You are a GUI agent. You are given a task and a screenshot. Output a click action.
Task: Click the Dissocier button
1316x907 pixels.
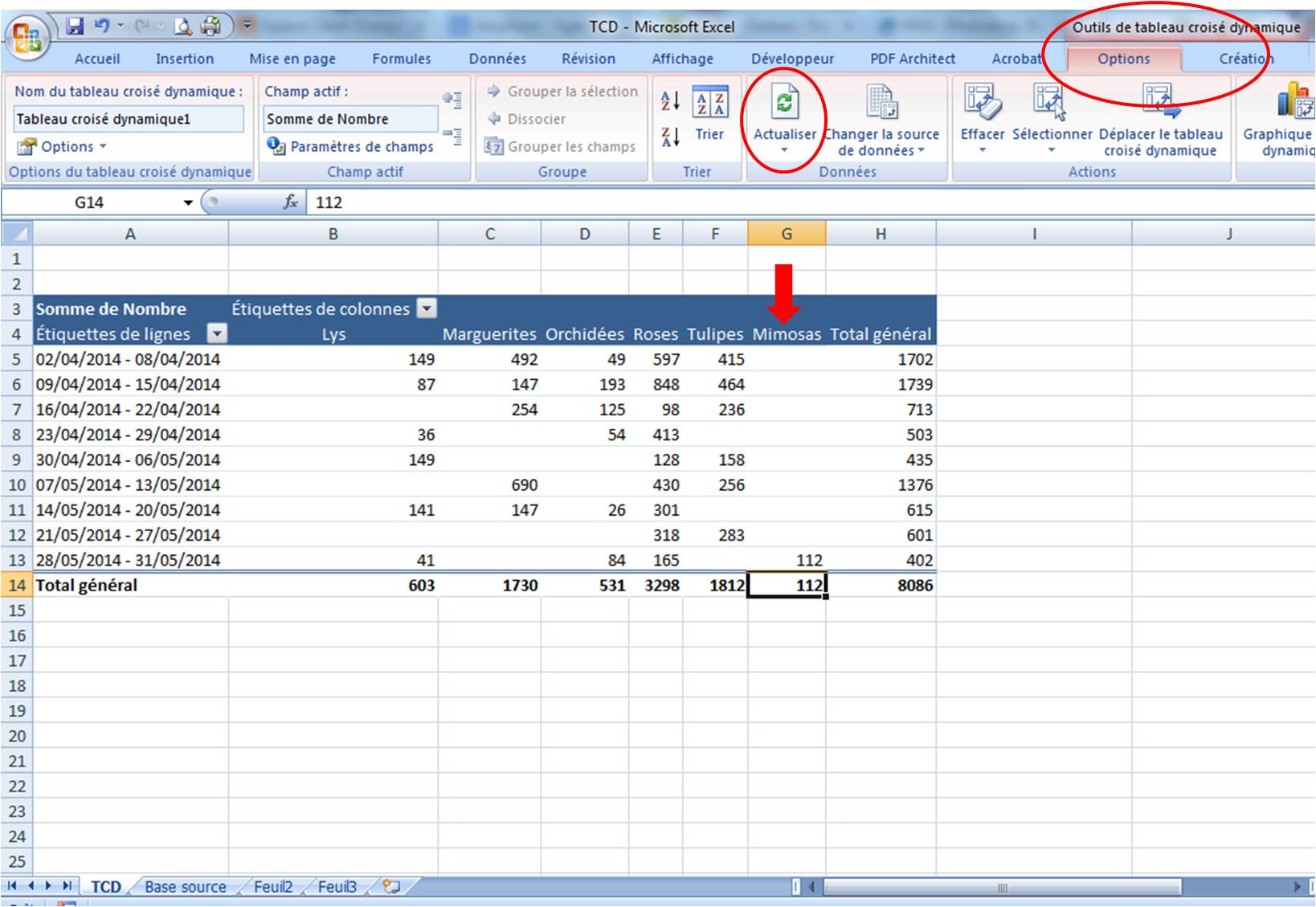[x=526, y=119]
